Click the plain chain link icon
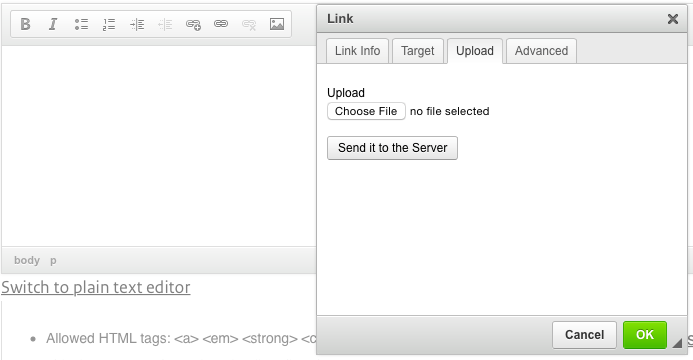This screenshot has height=360, width=693. pos(221,24)
